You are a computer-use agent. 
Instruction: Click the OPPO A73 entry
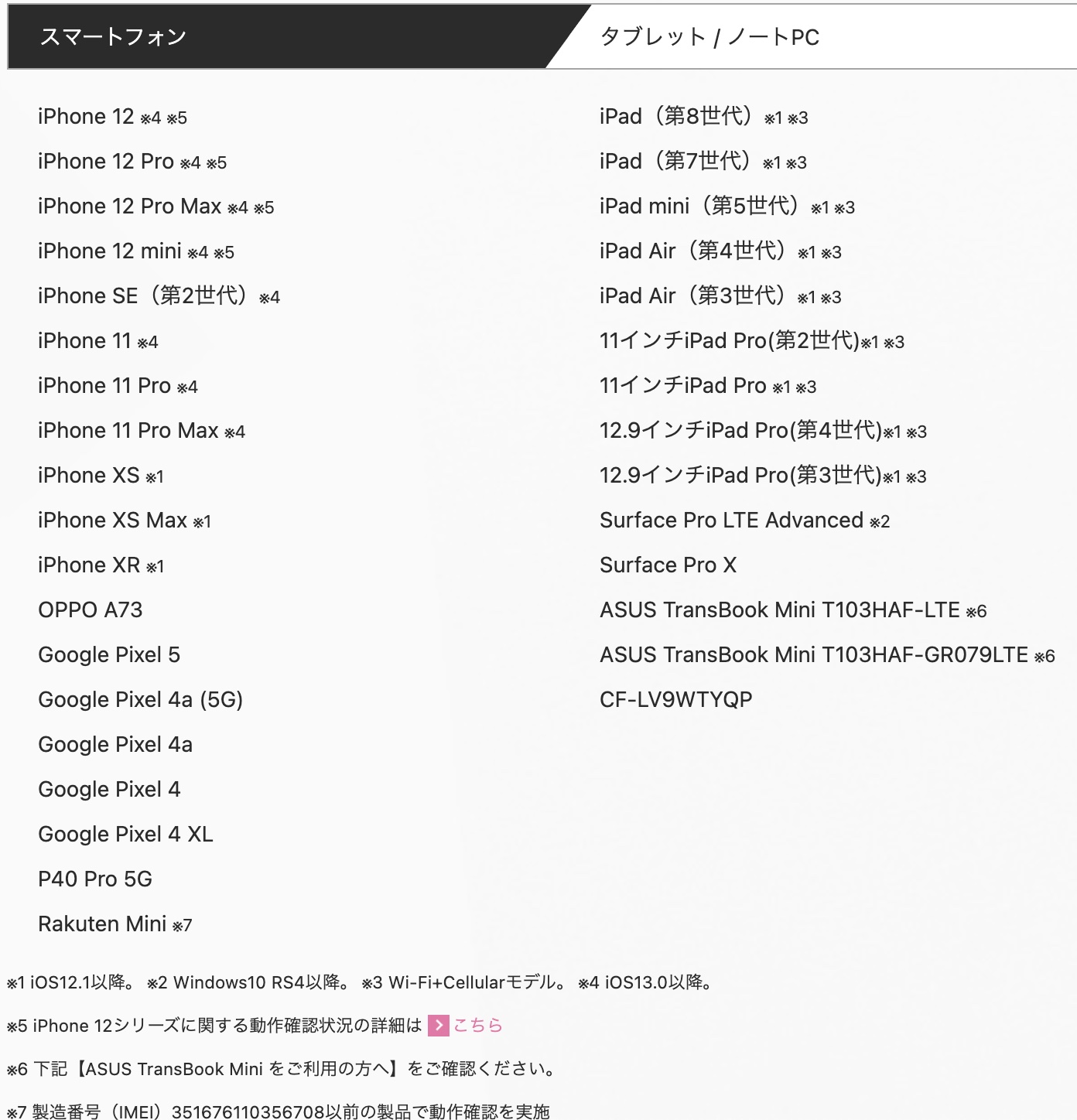[91, 610]
